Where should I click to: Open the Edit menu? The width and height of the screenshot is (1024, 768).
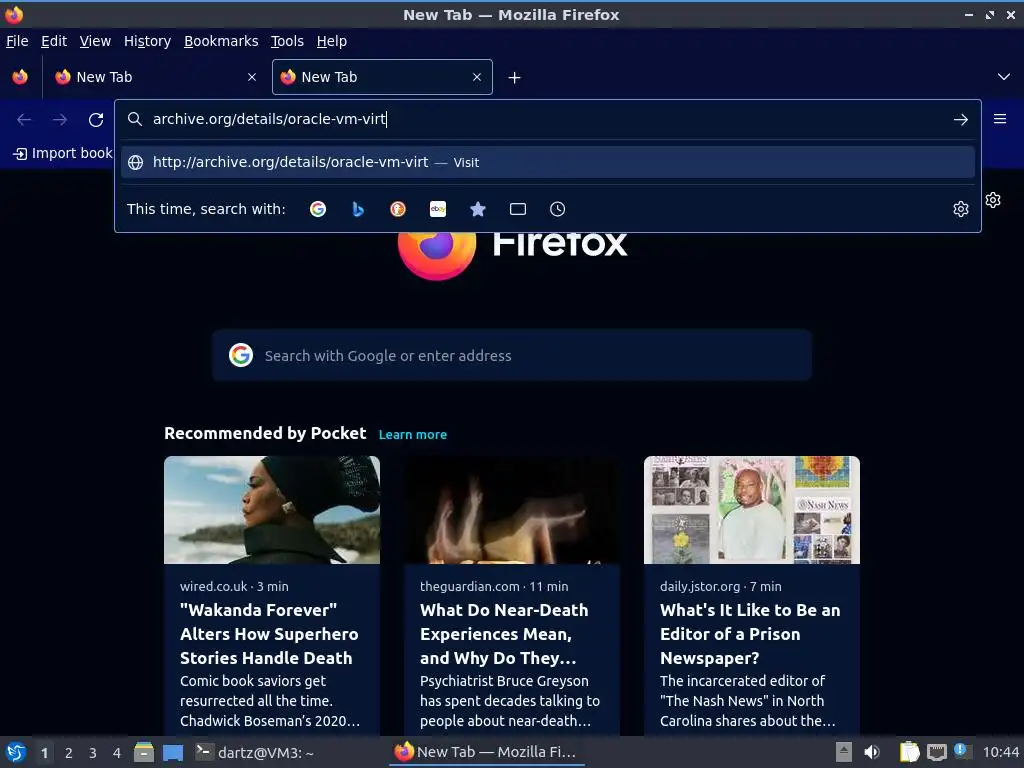click(54, 41)
